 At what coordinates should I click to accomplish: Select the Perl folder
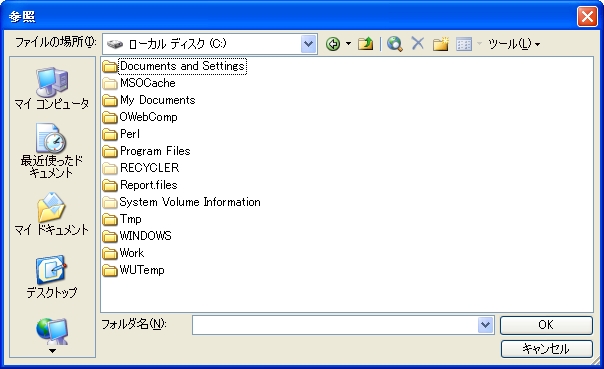click(121, 134)
